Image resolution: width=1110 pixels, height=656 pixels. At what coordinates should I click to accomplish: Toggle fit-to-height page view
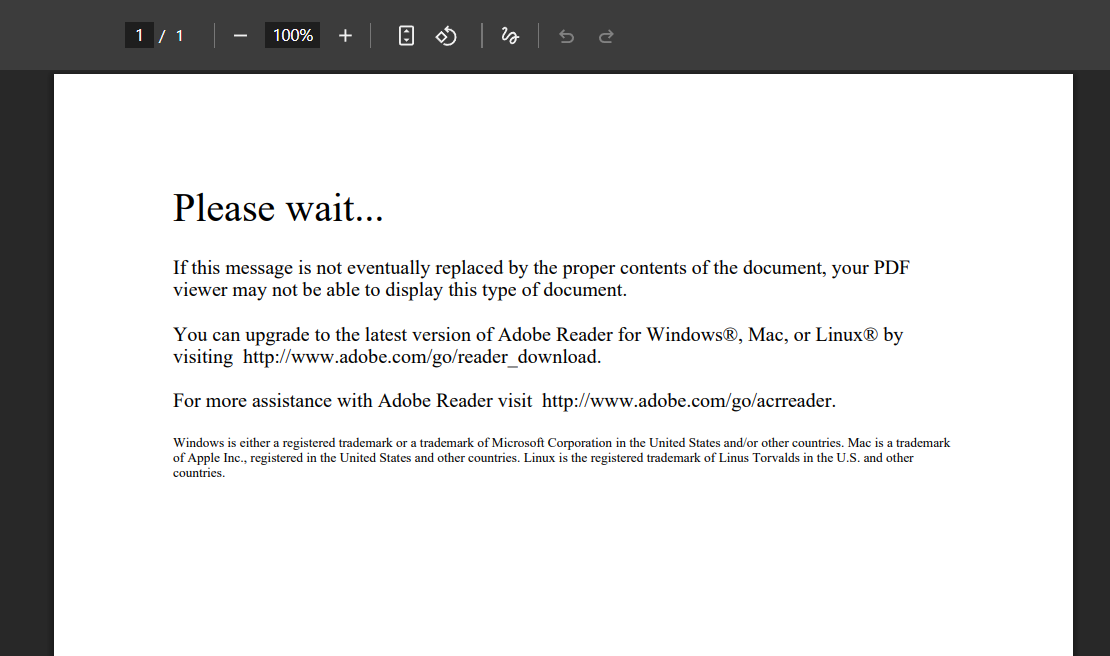pos(406,35)
